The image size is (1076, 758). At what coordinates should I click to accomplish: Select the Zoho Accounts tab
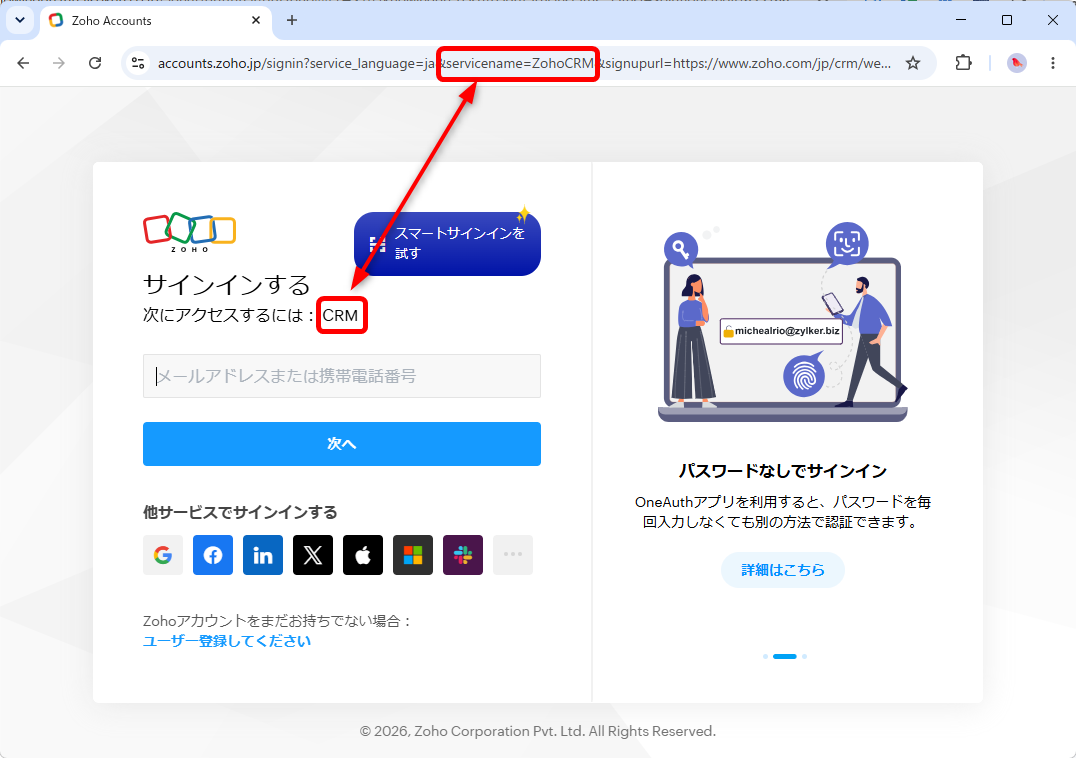click(156, 21)
